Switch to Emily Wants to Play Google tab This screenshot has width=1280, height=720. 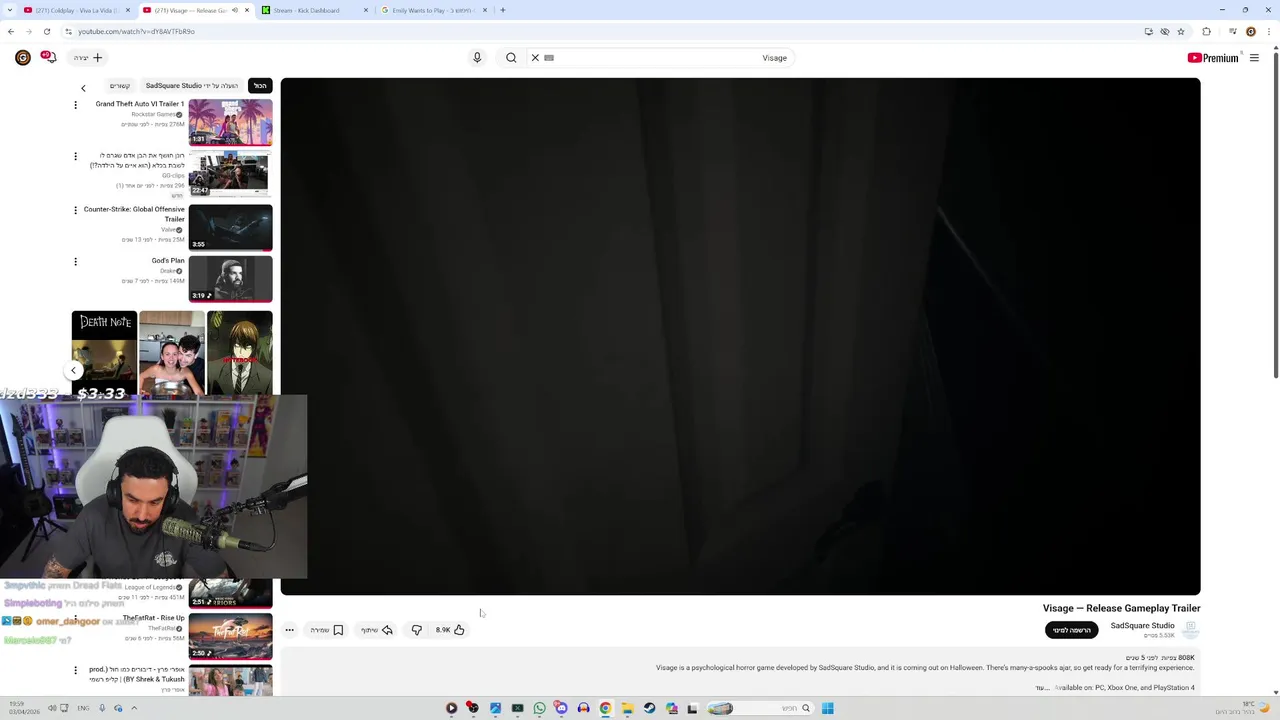(433, 10)
